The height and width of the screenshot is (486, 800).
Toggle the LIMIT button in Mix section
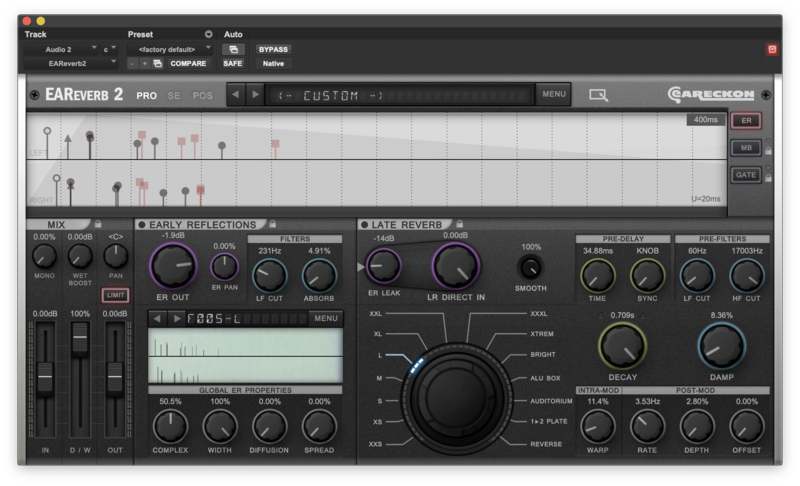(x=116, y=295)
